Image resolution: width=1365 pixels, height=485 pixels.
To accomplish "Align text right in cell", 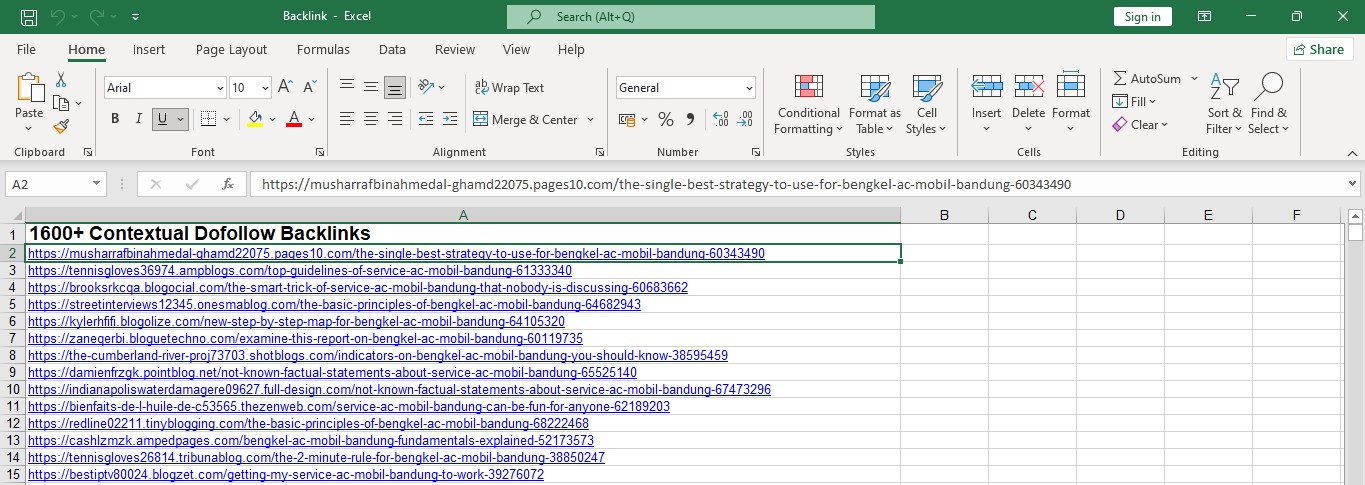I will tap(395, 119).
